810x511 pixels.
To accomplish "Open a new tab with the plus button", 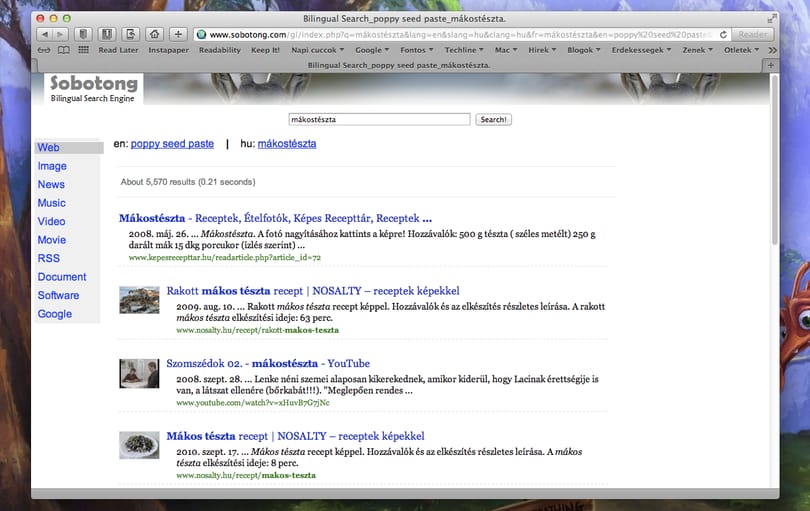I will pos(771,65).
